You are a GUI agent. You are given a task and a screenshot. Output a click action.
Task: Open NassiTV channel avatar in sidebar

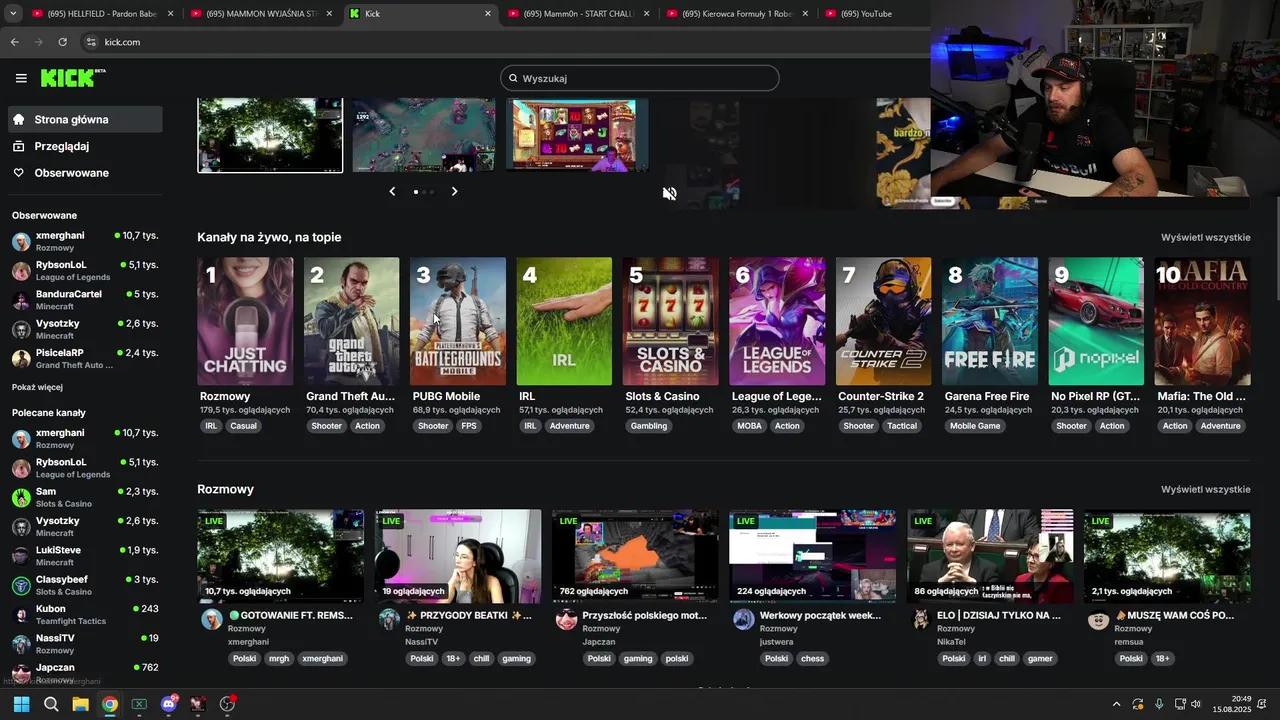21,644
